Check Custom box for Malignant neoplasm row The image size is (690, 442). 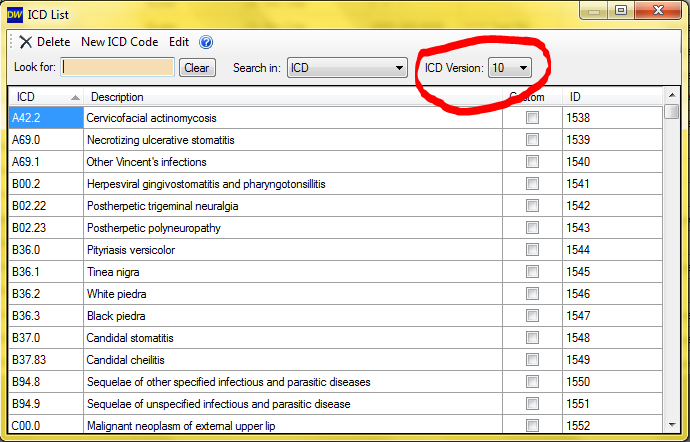click(532, 425)
